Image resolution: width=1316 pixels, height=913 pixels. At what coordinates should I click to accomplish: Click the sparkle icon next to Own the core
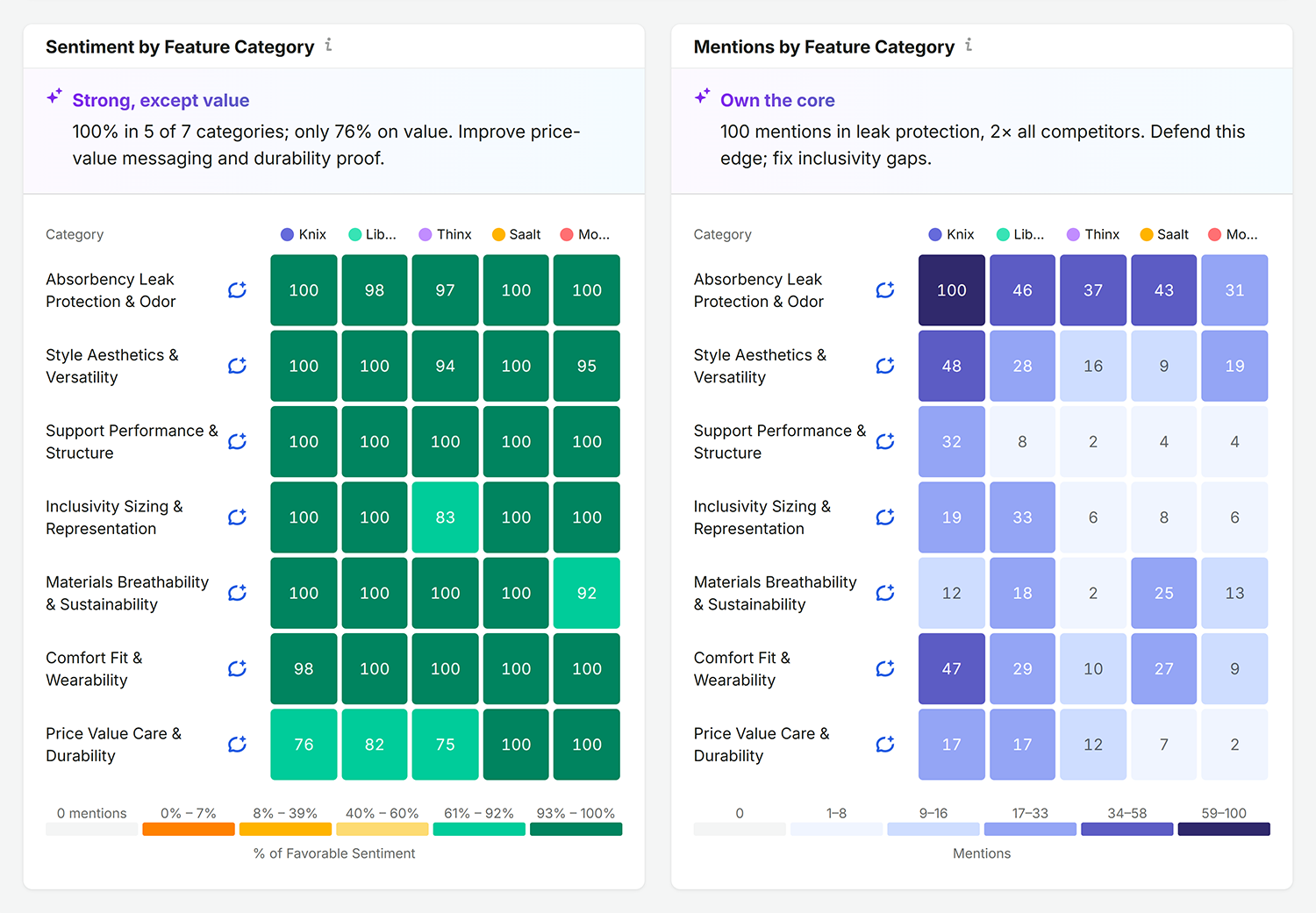(702, 96)
